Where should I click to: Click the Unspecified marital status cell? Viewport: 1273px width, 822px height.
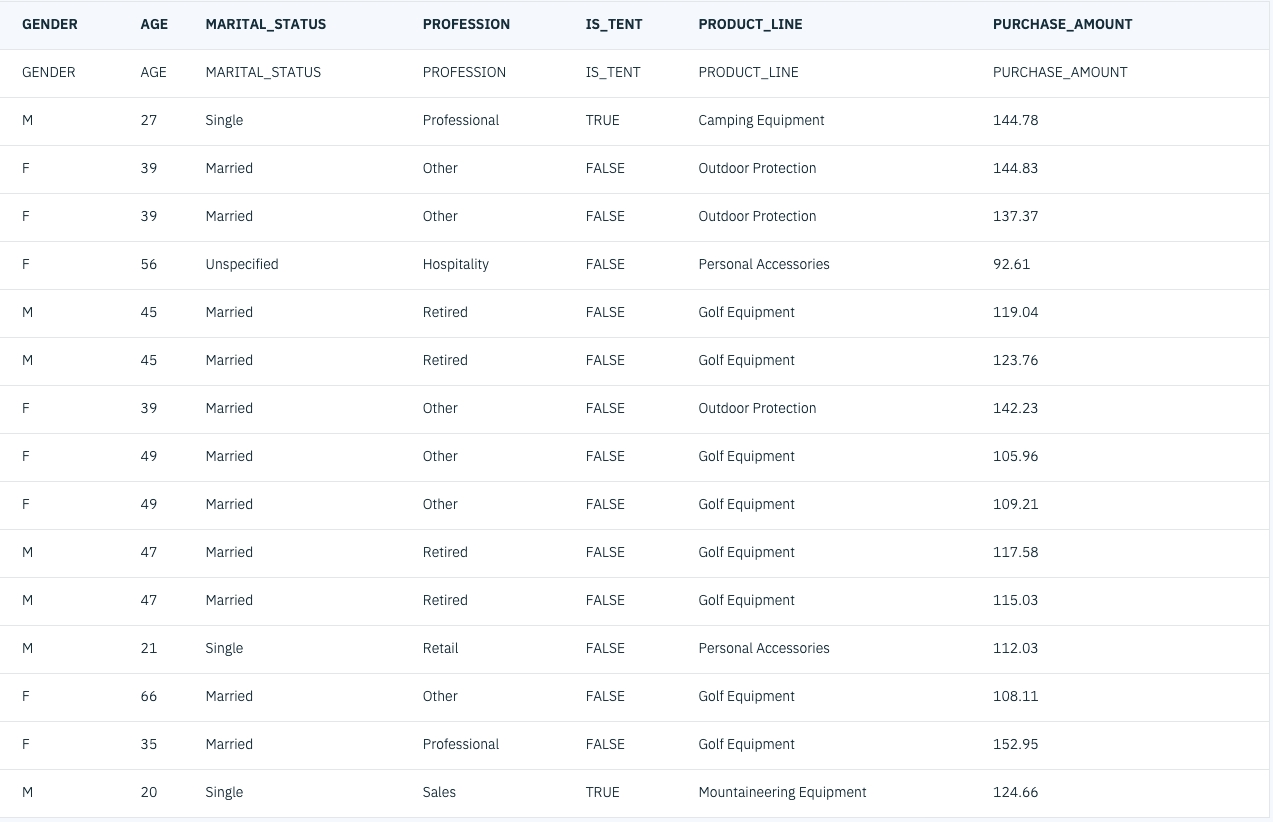(x=242, y=264)
